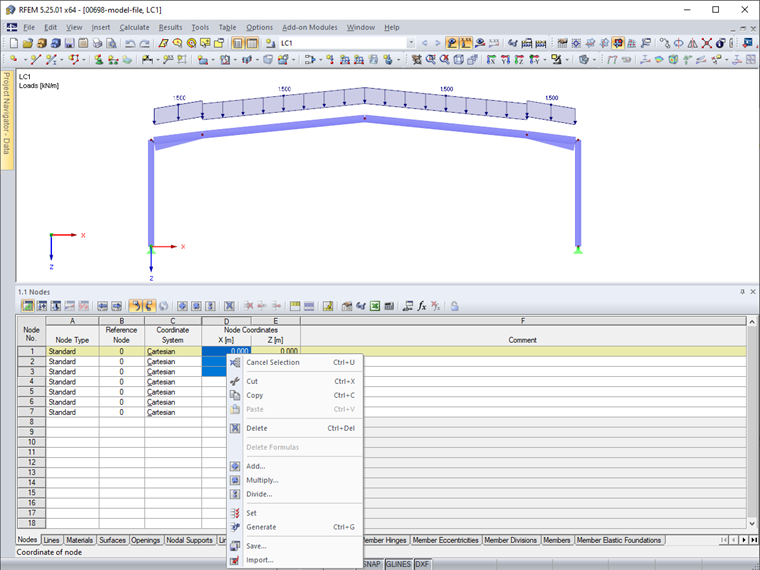Go to the previous load case arrow

point(425,43)
